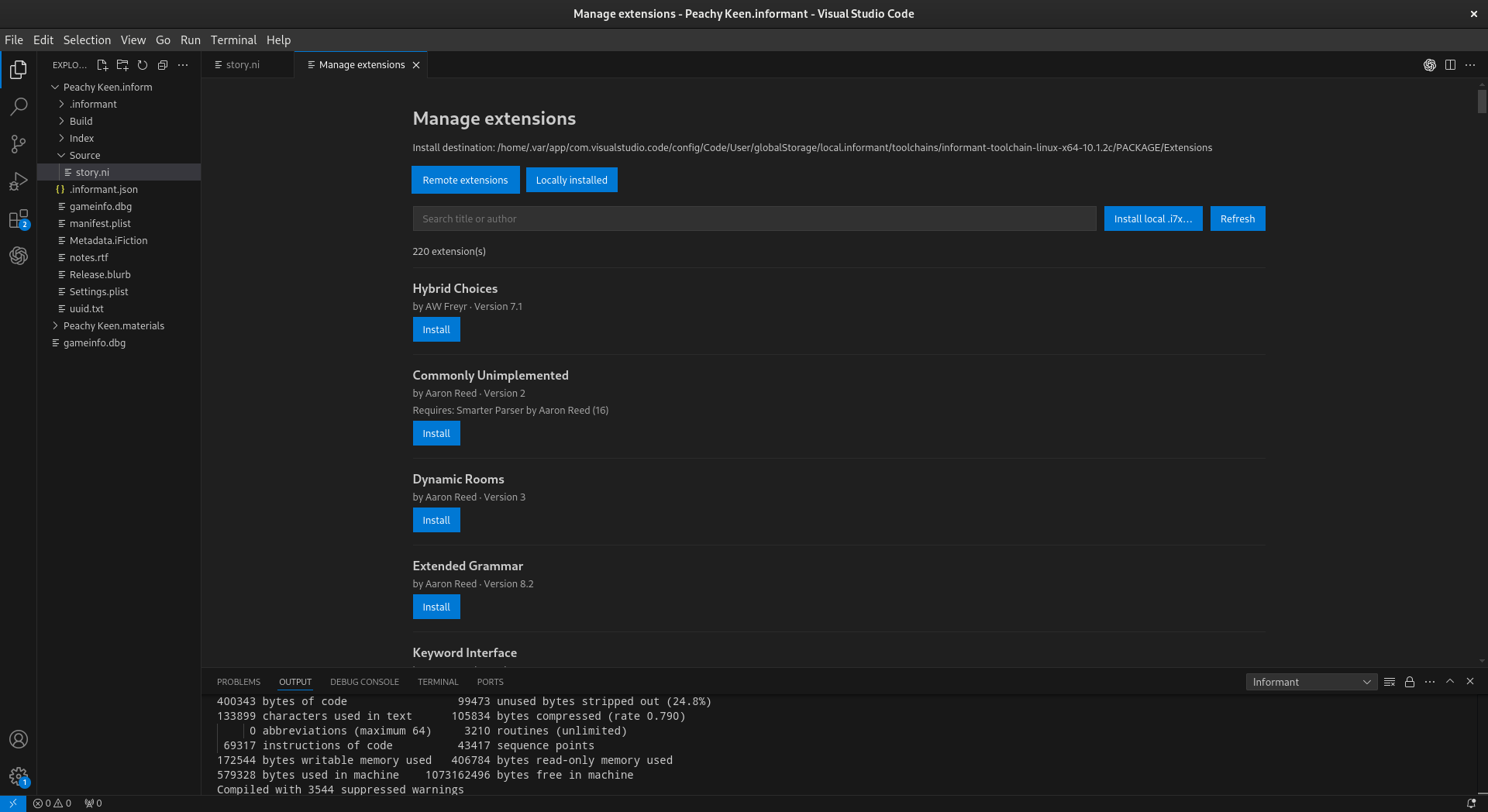Screen dimensions: 1488x812
Task: Click the Locally installed button
Action: (x=572, y=180)
